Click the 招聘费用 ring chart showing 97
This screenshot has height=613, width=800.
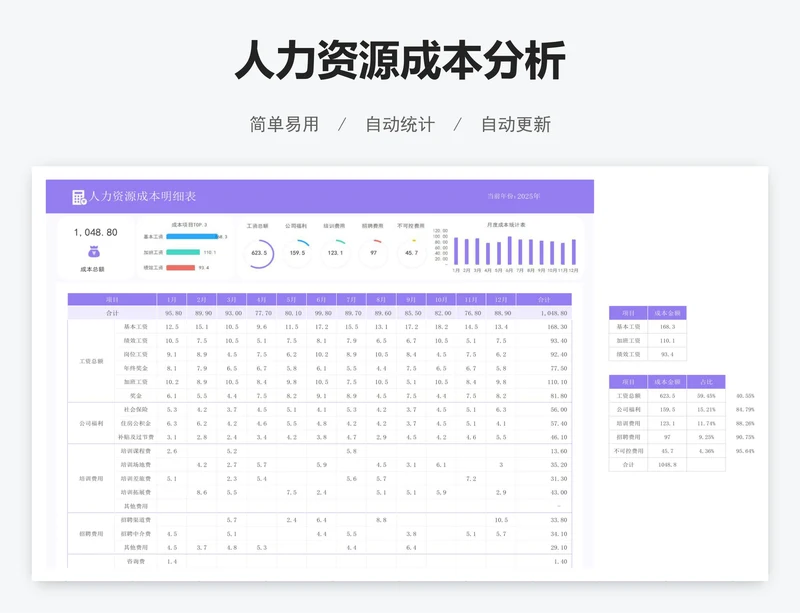pos(373,253)
